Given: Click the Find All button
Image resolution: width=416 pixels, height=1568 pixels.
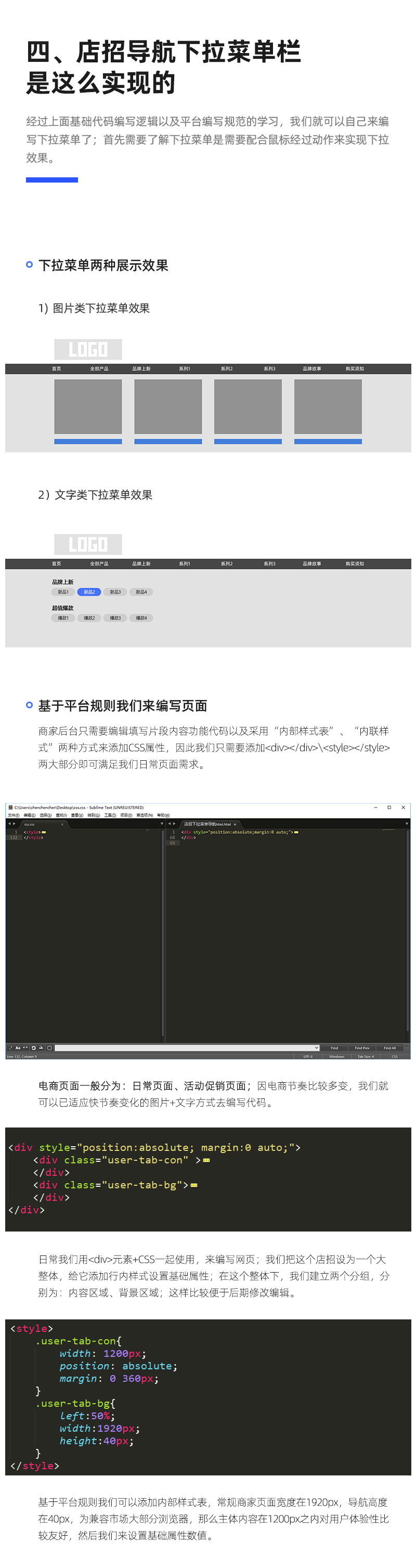Looking at the screenshot, I should pos(390,1047).
